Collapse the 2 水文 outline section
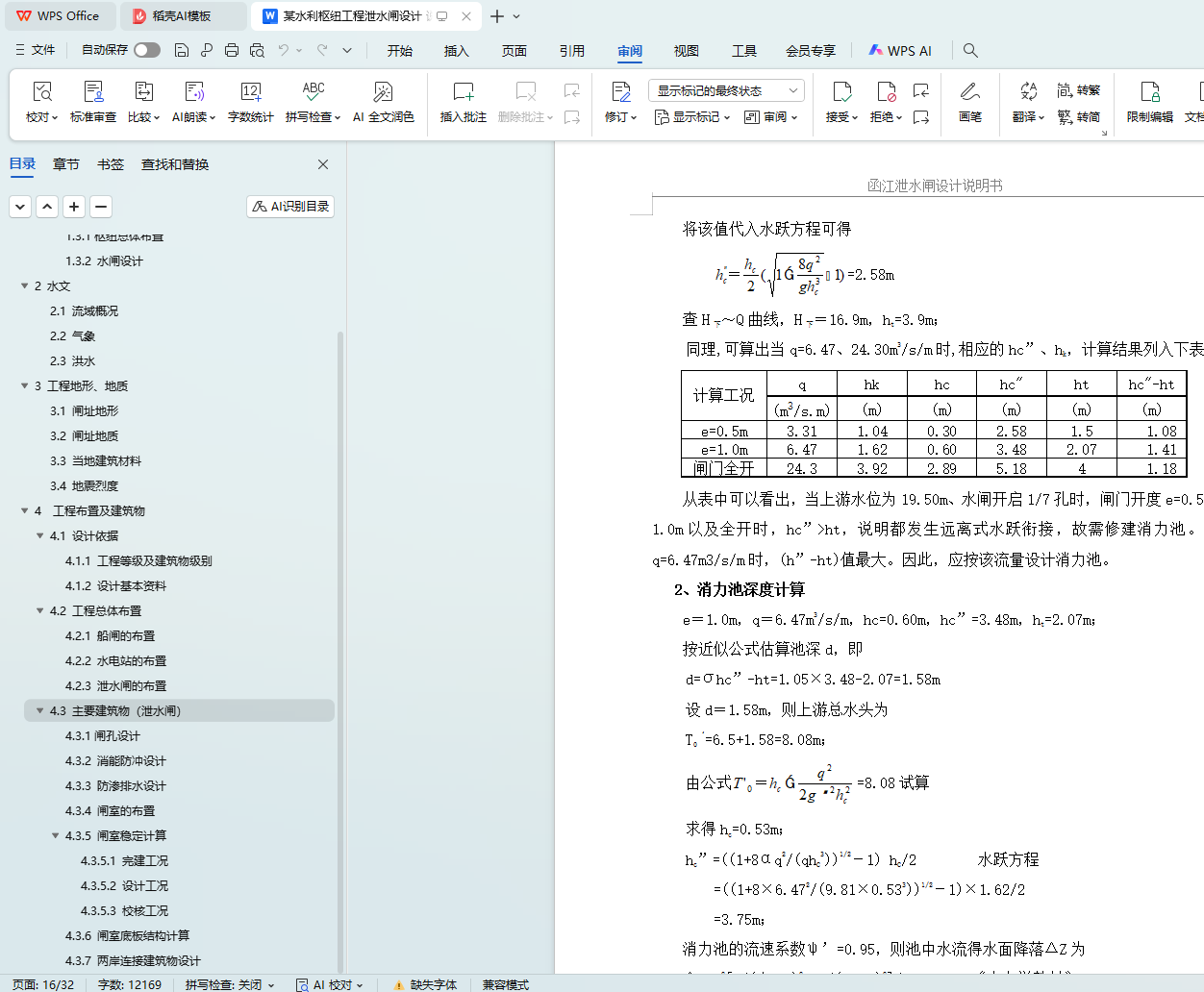Image resolution: width=1204 pixels, height=992 pixels. pos(25,286)
